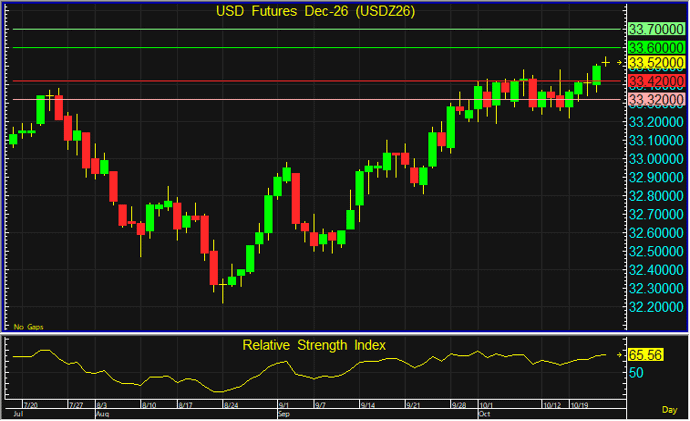
Task: Click the 33.20000 price axis value
Action: (656, 122)
